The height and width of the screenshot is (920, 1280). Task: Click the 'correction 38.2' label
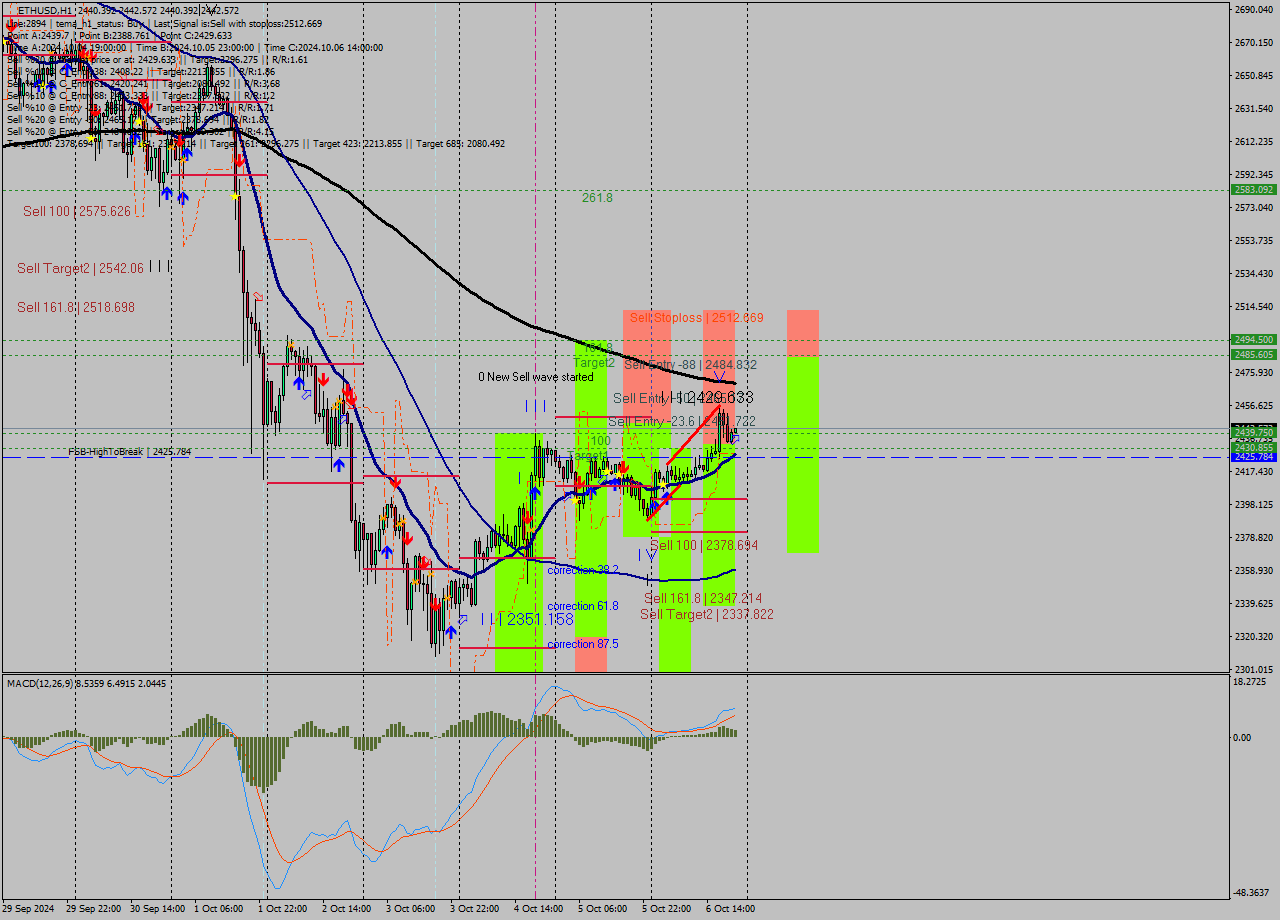pos(583,570)
